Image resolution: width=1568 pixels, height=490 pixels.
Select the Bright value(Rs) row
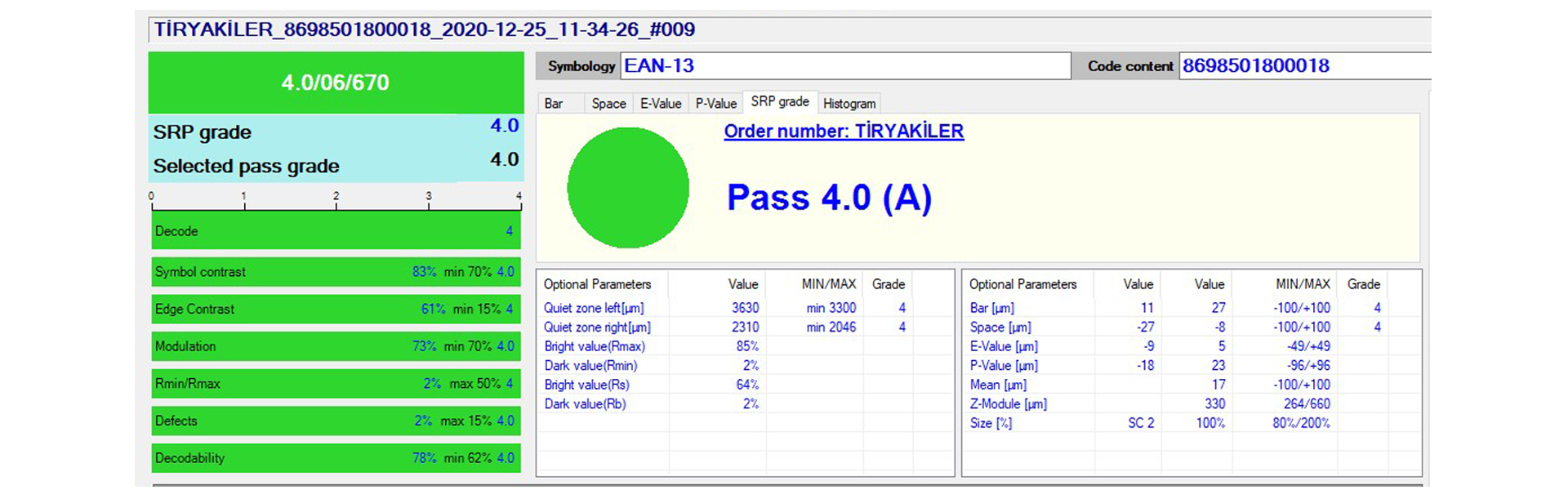coord(745,385)
